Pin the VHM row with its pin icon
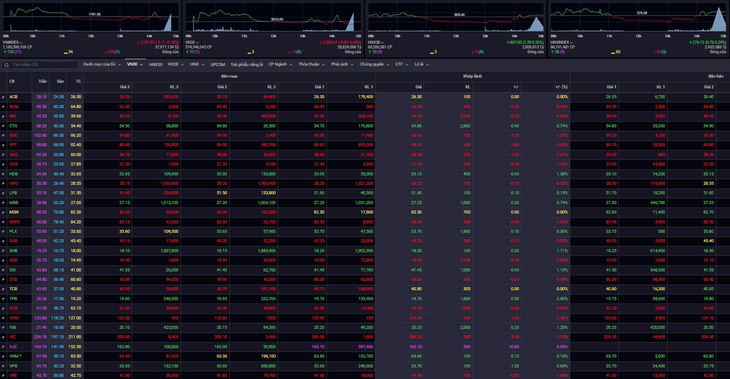The height and width of the screenshot is (379, 730). (3, 318)
